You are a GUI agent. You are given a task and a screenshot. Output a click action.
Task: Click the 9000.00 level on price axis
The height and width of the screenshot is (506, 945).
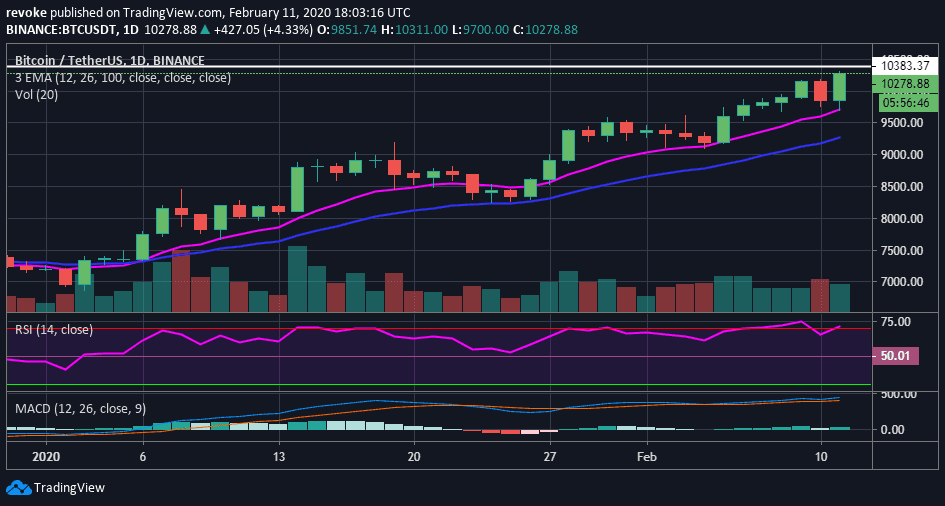(x=903, y=155)
